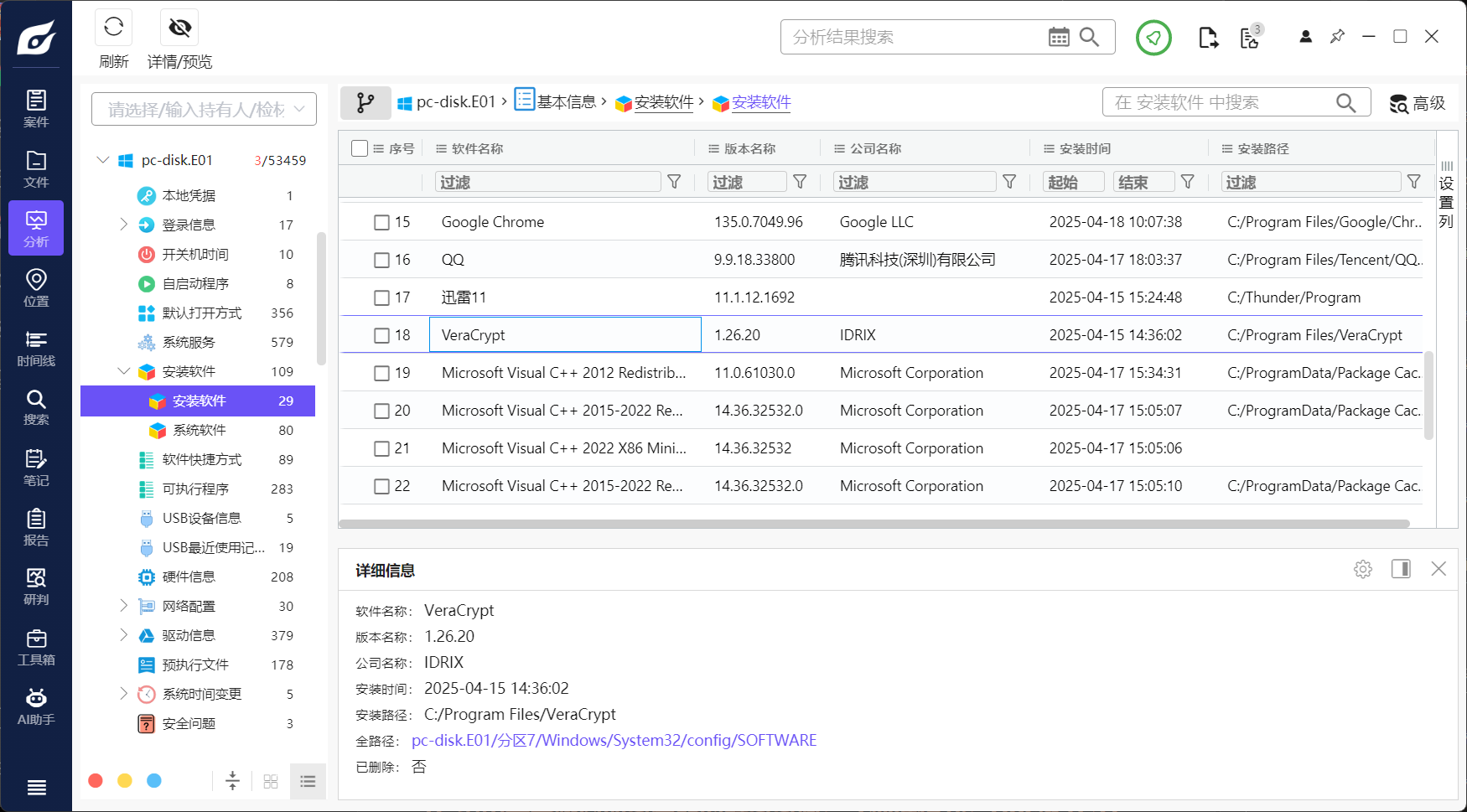Screen dimensions: 1467x812
Task: Click the filter funnel for 软件名称 column
Action: click(674, 182)
